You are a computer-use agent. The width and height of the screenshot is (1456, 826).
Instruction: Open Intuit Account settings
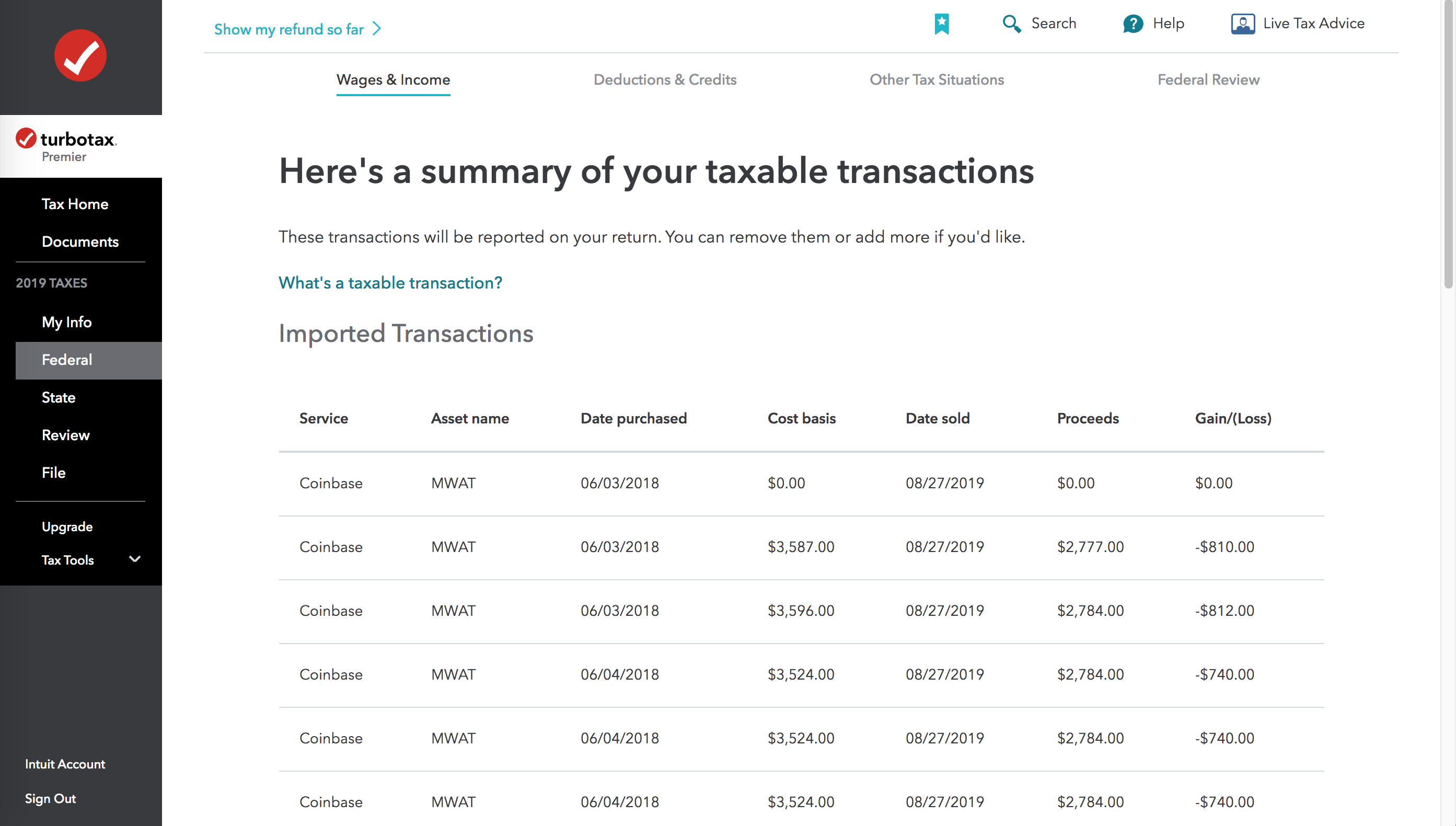pos(65,764)
